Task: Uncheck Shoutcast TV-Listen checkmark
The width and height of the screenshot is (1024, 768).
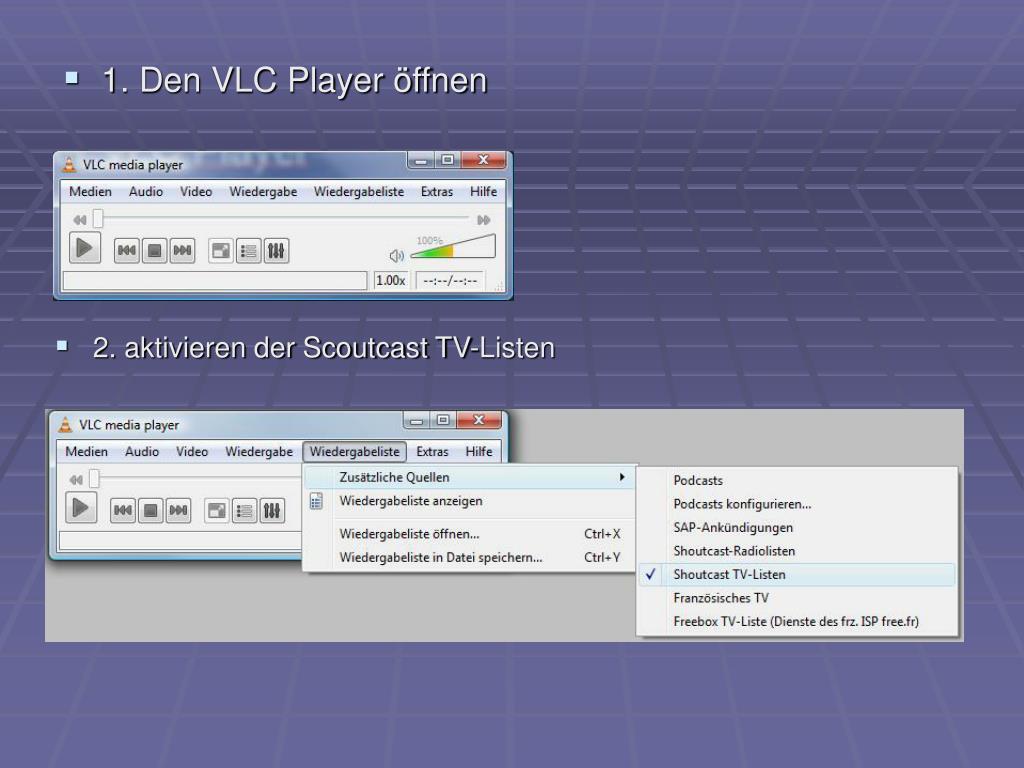Action: point(650,575)
